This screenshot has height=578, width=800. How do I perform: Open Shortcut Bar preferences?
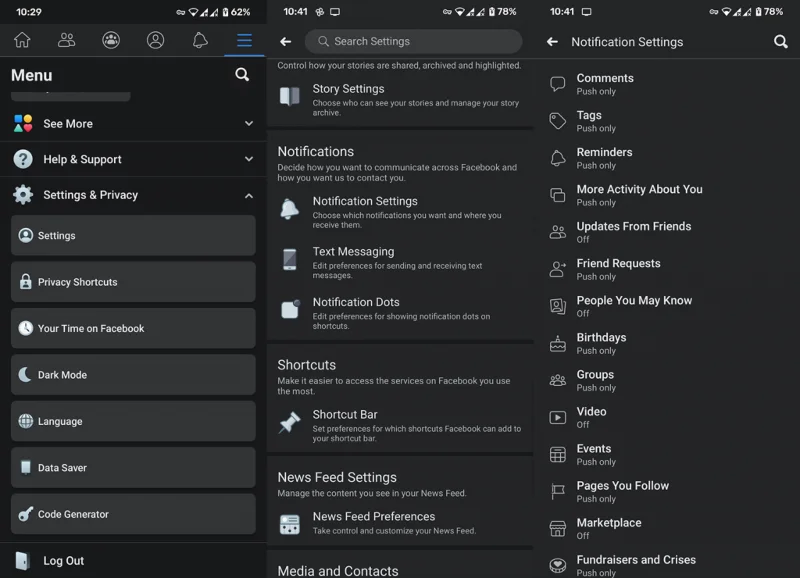(400, 425)
